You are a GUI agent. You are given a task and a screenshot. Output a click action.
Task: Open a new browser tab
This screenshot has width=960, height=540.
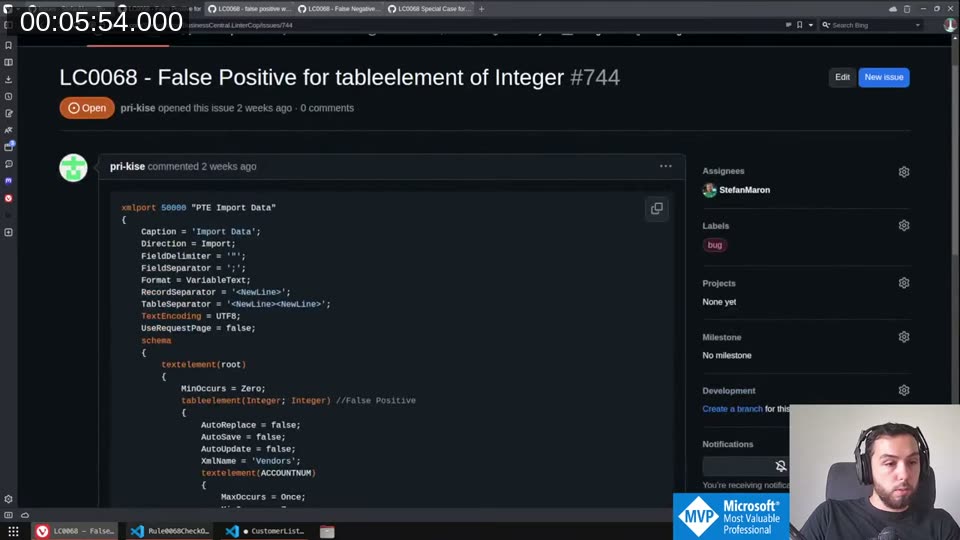(482, 9)
